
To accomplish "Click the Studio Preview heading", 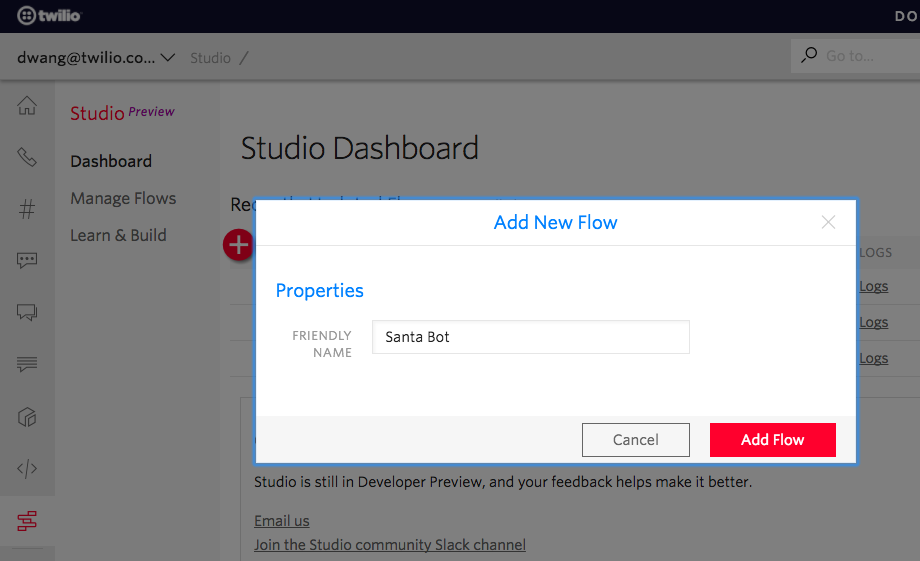I will (122, 112).
